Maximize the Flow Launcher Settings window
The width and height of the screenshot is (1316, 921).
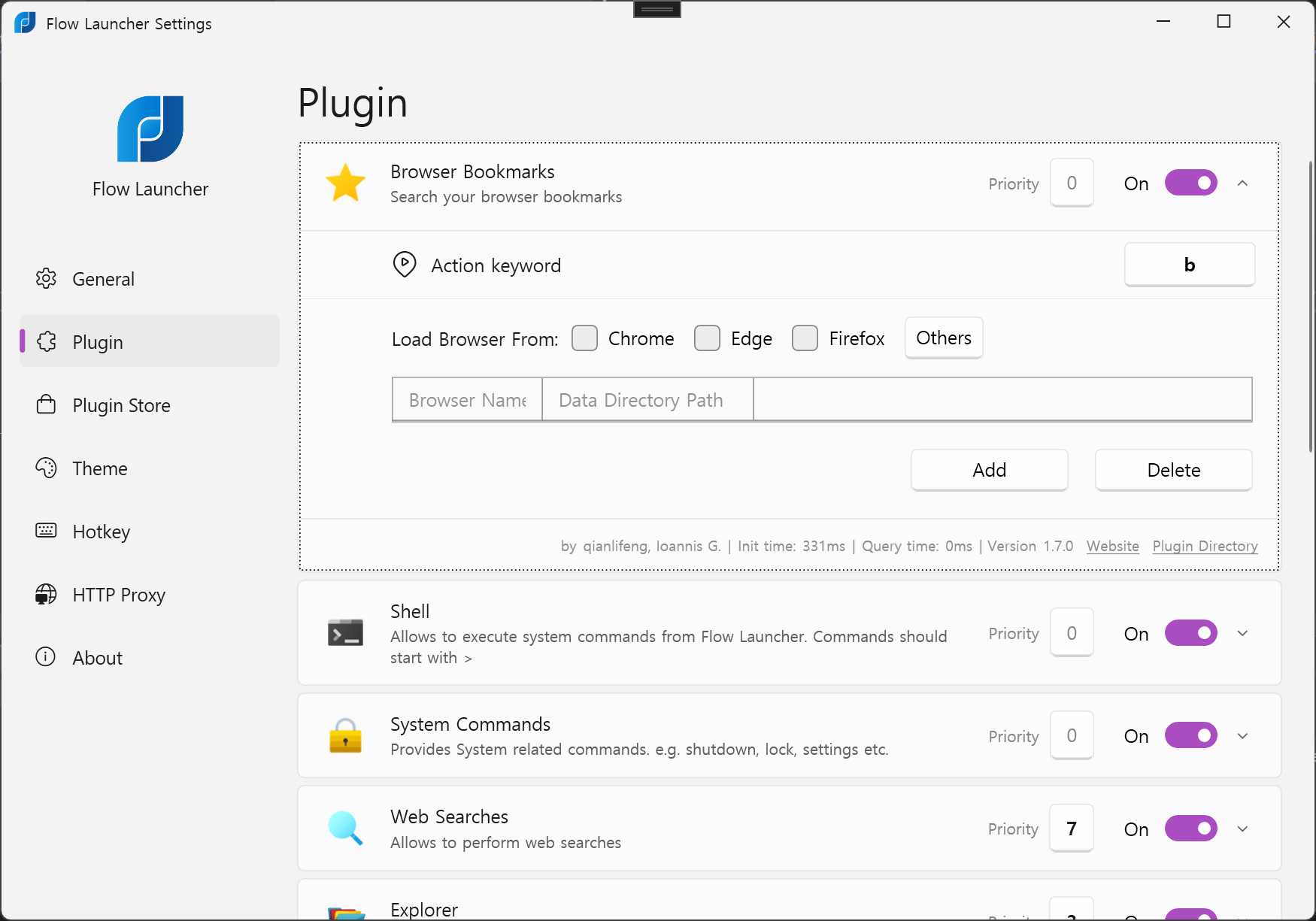pos(1224,22)
